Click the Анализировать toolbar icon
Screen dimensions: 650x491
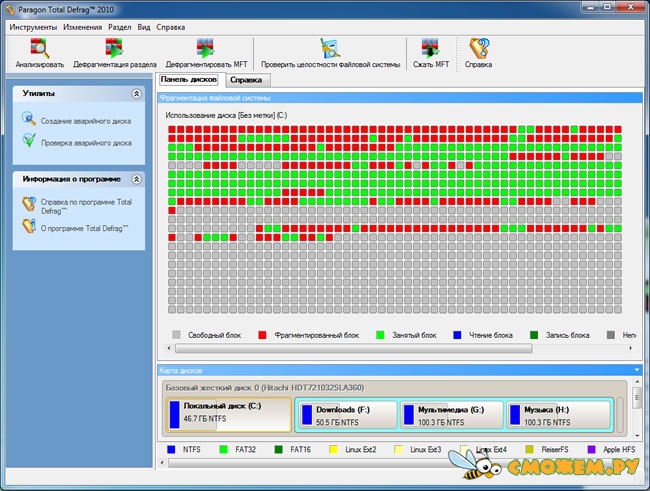click(39, 48)
